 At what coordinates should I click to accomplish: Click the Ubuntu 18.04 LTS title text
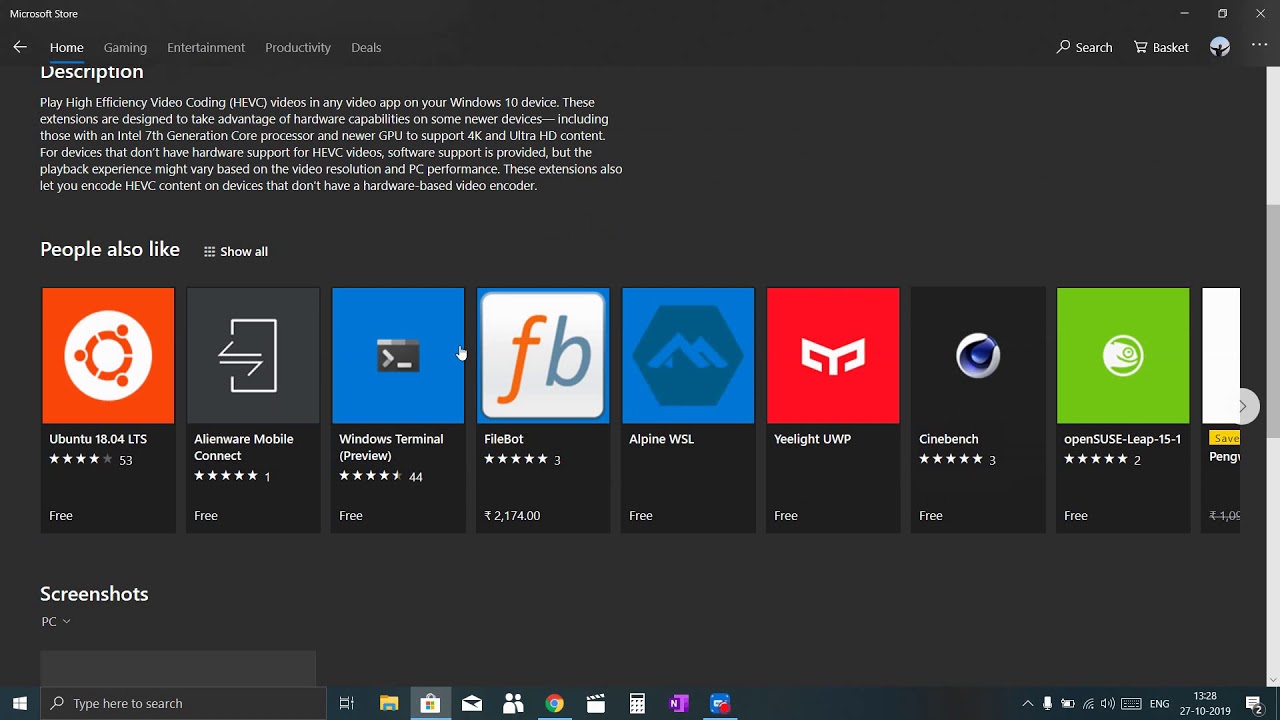(98, 439)
